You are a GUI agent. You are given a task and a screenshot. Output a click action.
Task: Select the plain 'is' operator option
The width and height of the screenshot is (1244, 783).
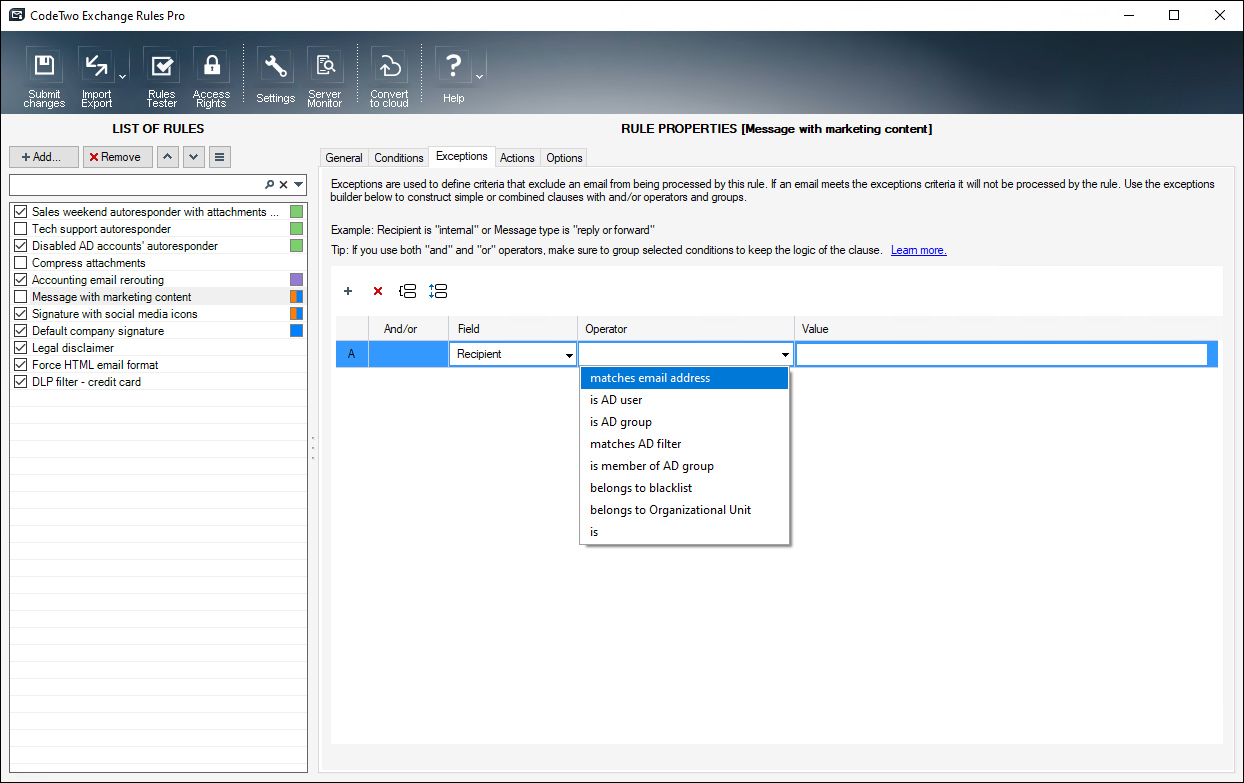(x=685, y=532)
